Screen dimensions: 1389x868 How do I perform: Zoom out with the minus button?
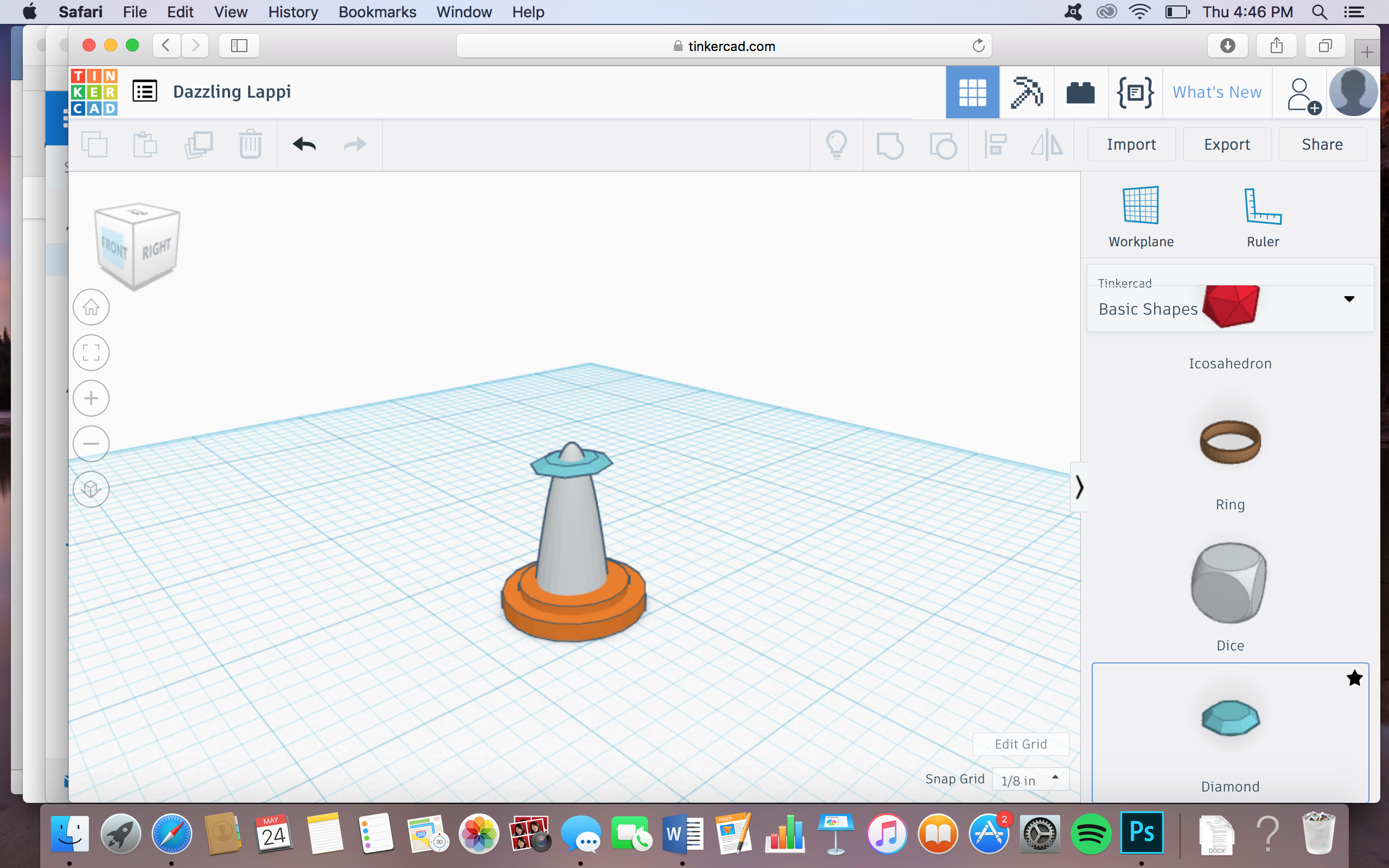[91, 443]
